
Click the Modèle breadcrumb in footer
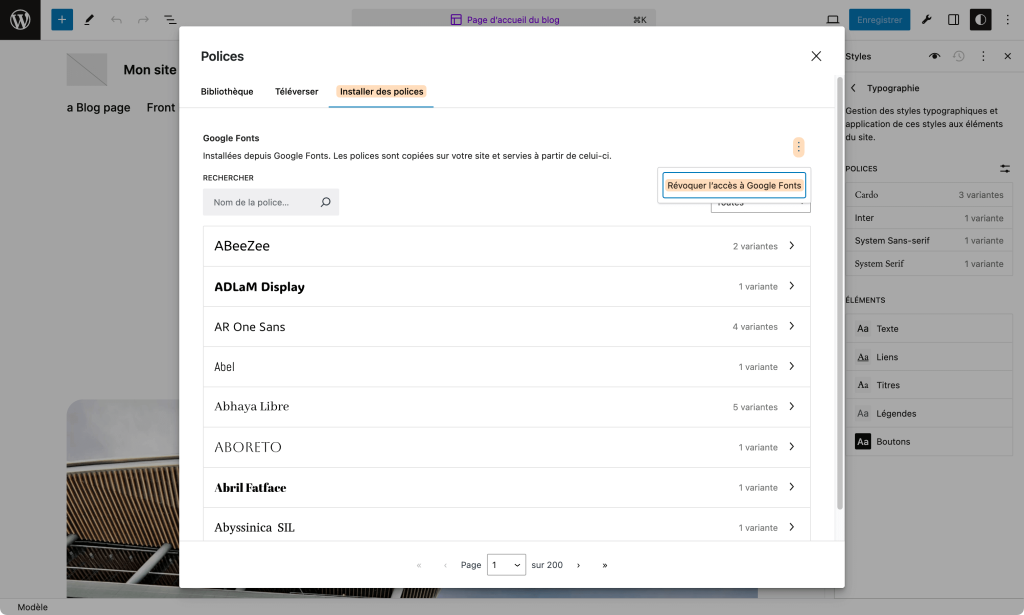pos(33,607)
